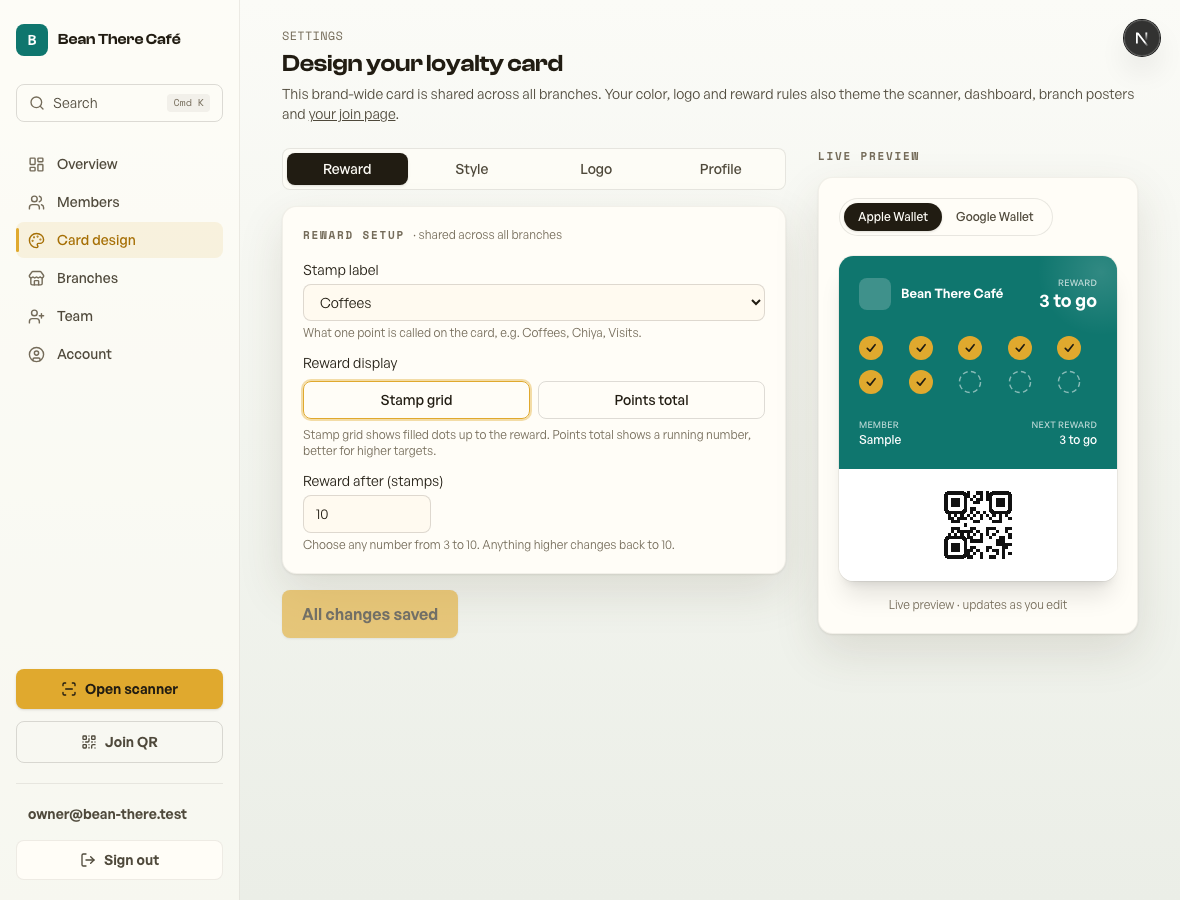Select Points total reward display
This screenshot has height=900, width=1180.
pos(651,400)
